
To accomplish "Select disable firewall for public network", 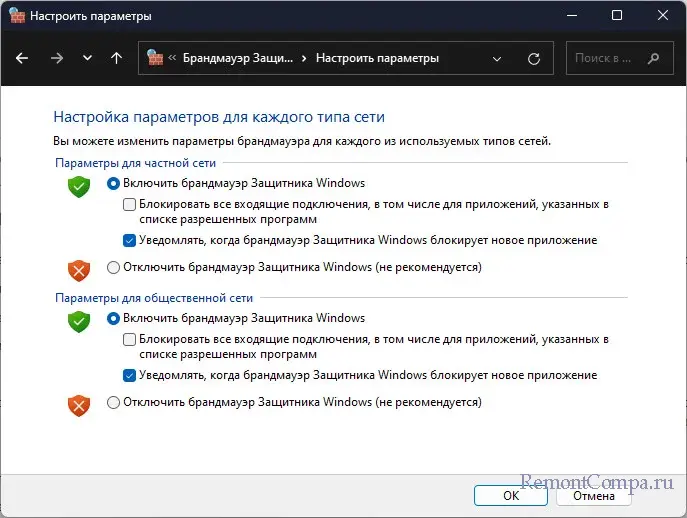I will (113, 402).
